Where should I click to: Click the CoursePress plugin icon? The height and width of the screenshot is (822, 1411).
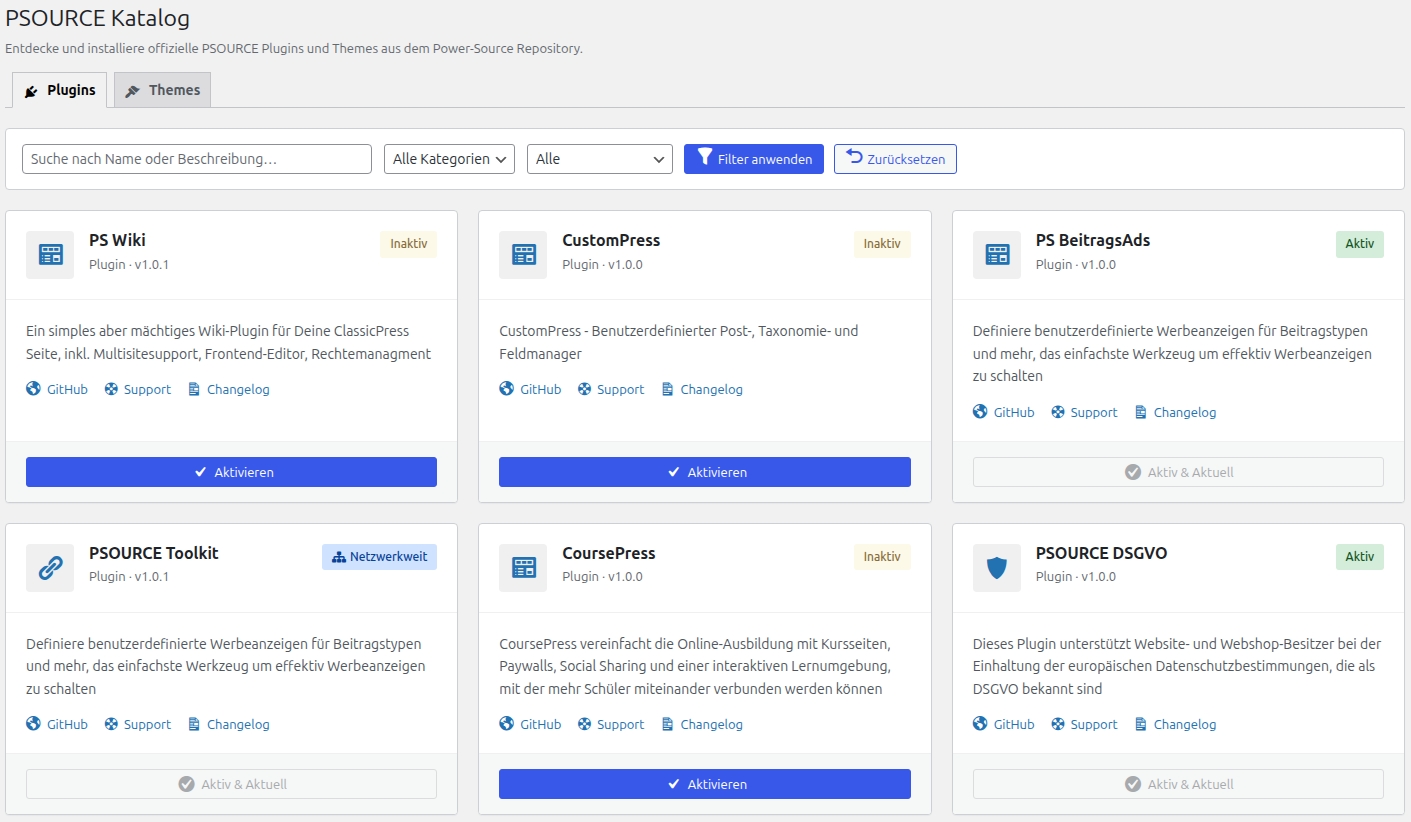[x=523, y=568]
